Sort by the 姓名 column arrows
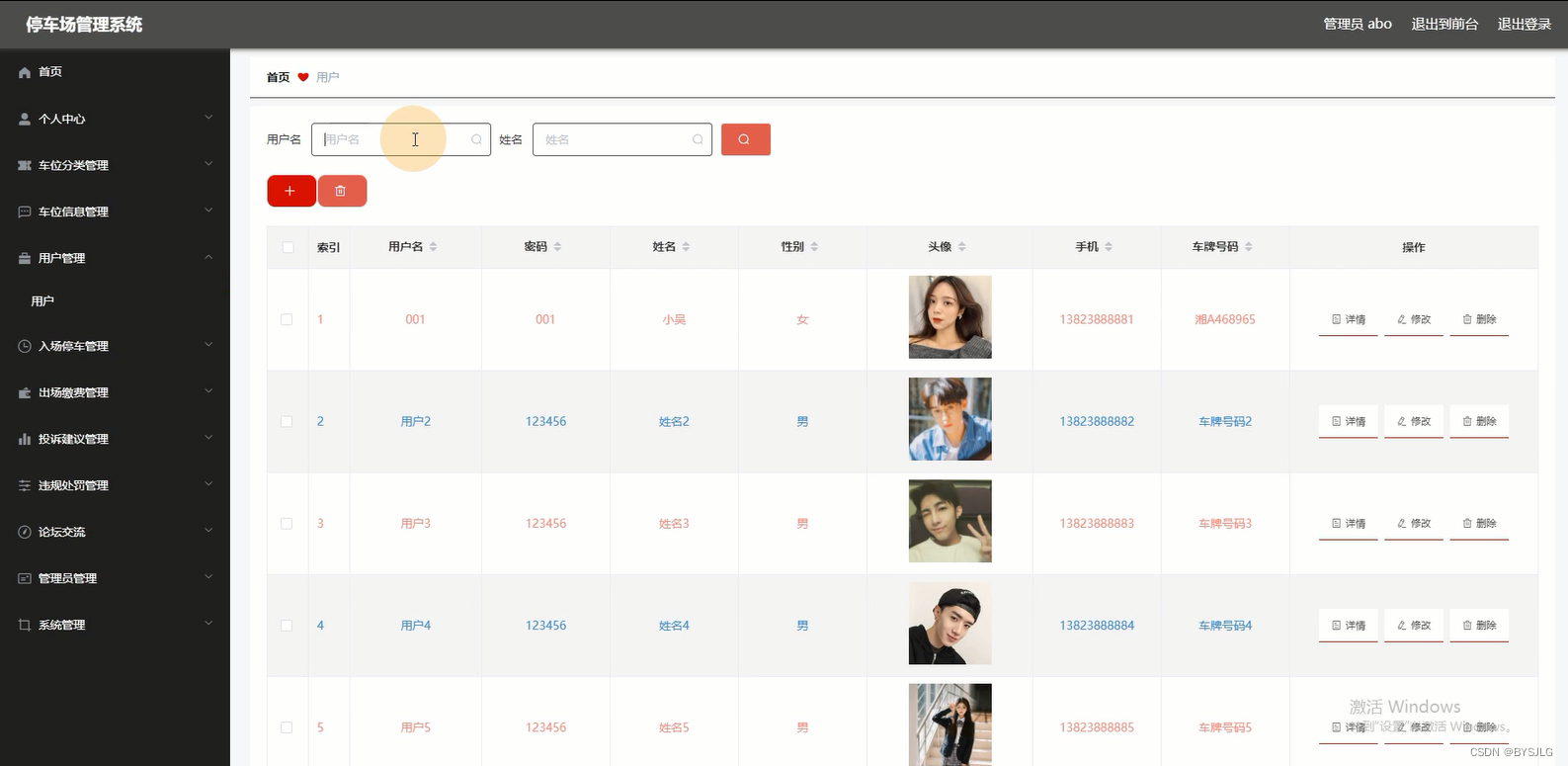The height and width of the screenshot is (766, 1568). (x=686, y=247)
